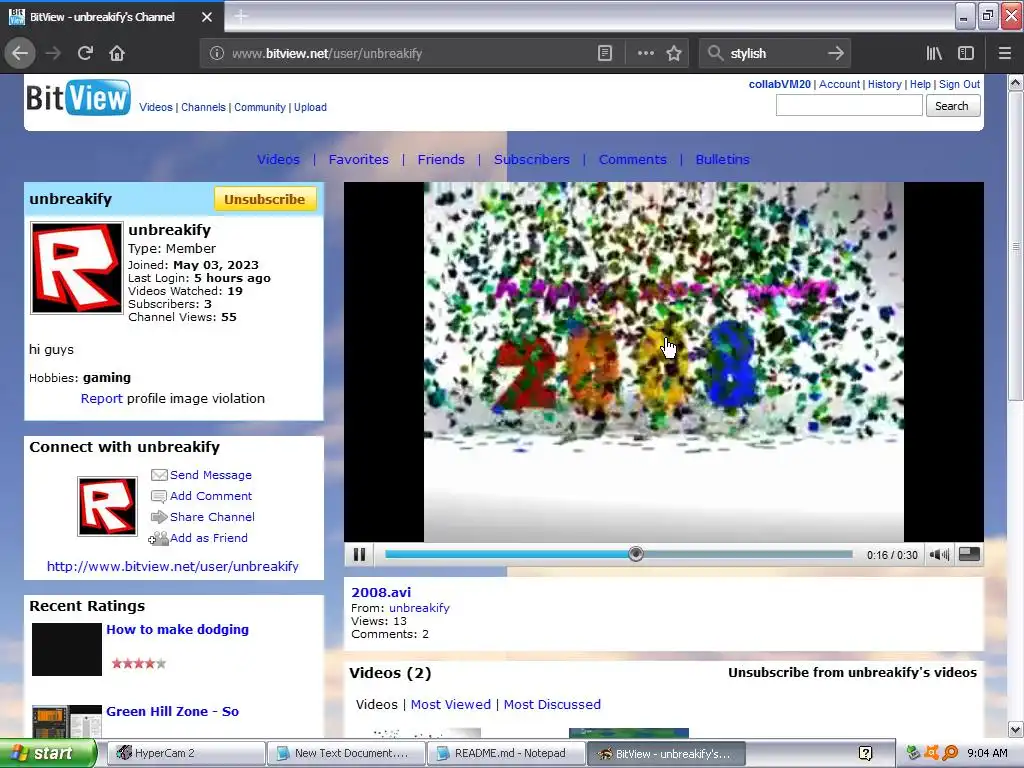Open the collabVM20 account name link

click(x=780, y=84)
